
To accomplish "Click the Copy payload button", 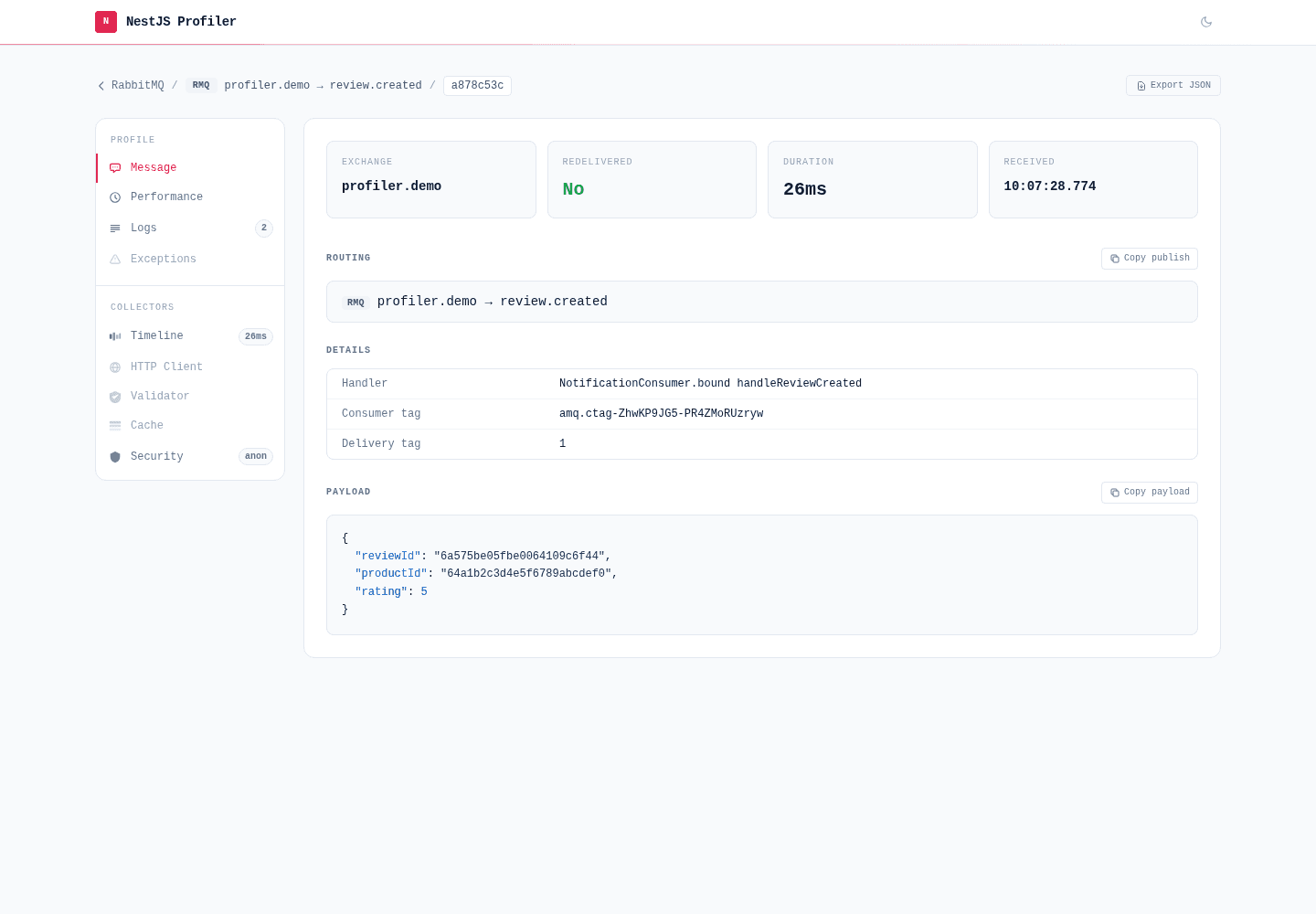I will click(1150, 493).
